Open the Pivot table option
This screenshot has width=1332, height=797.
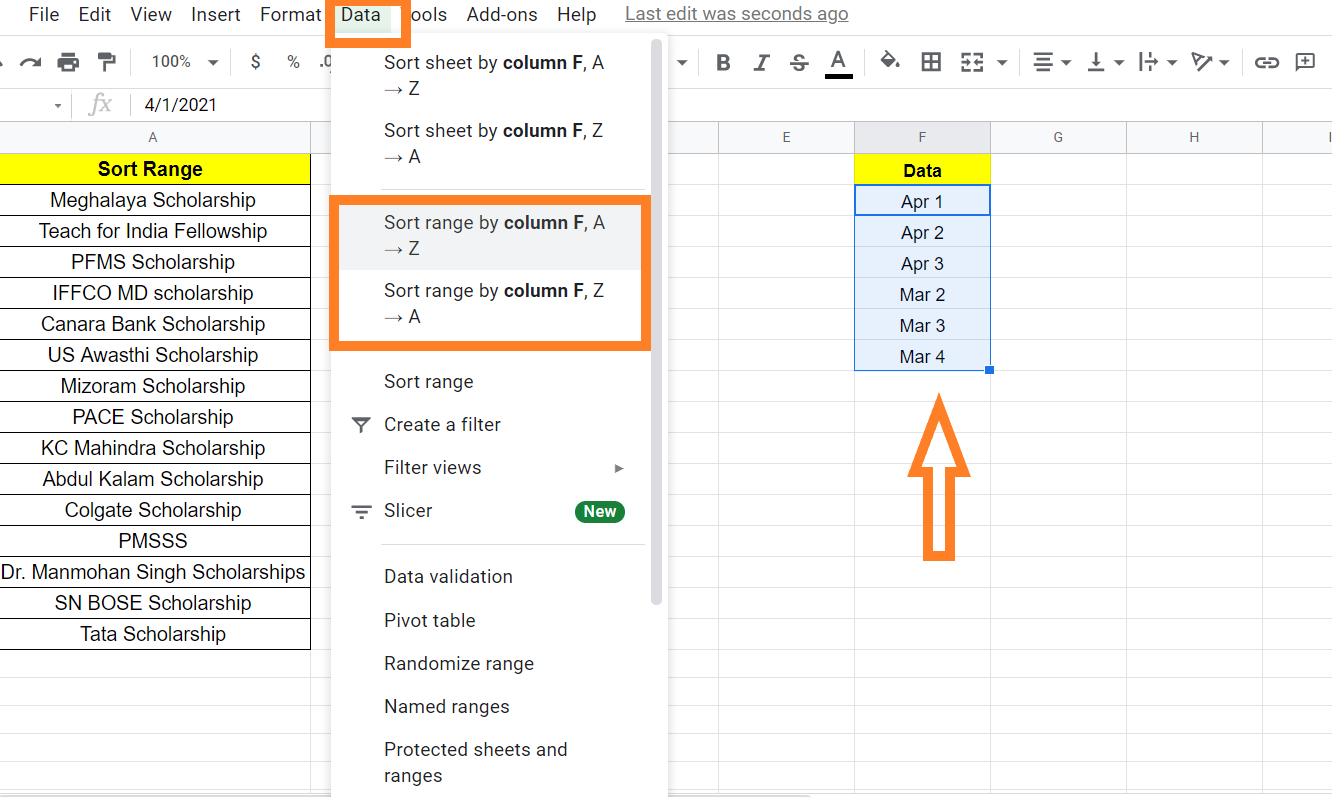click(x=430, y=620)
